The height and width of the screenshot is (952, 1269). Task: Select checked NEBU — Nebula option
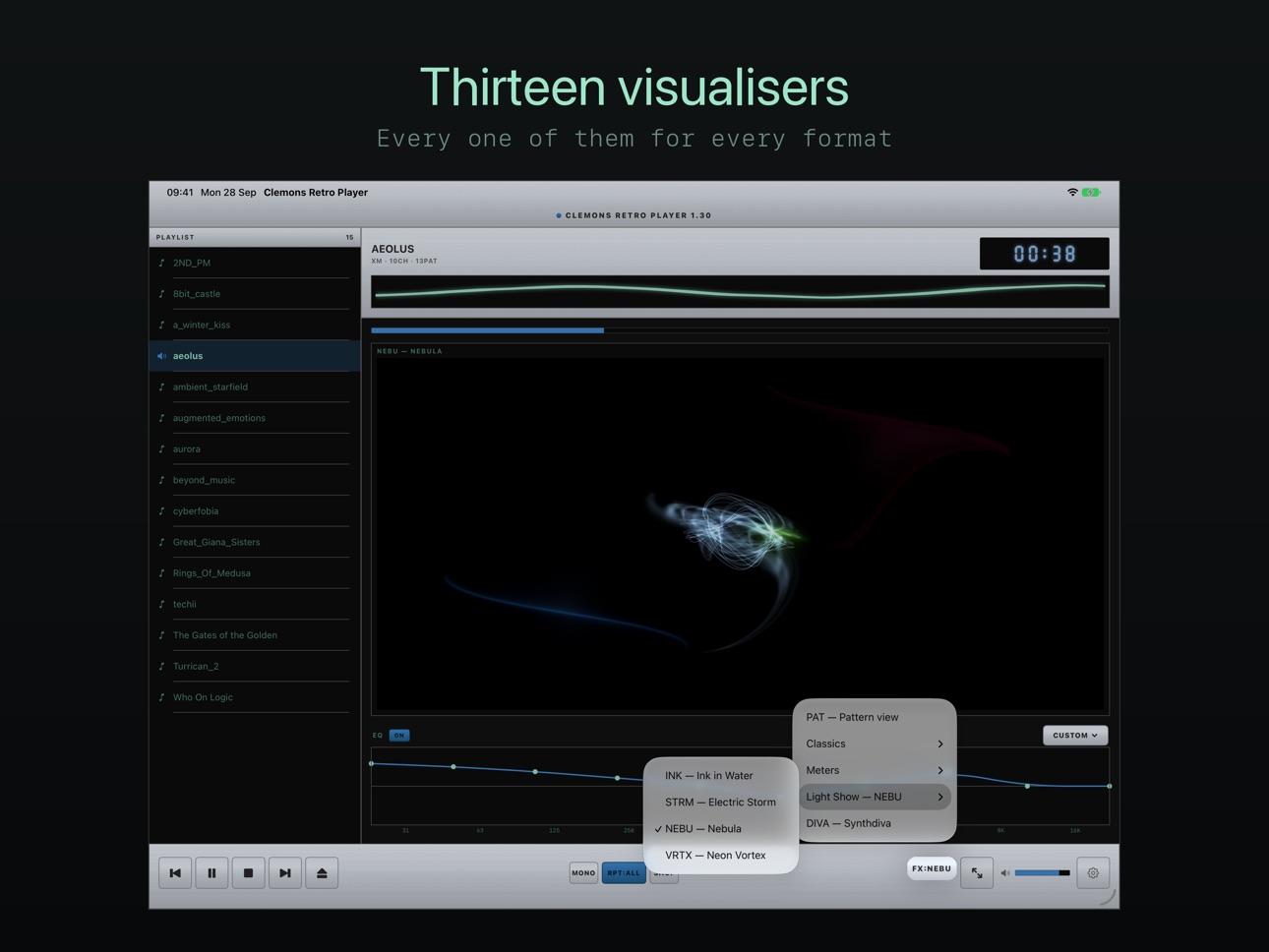point(721,828)
